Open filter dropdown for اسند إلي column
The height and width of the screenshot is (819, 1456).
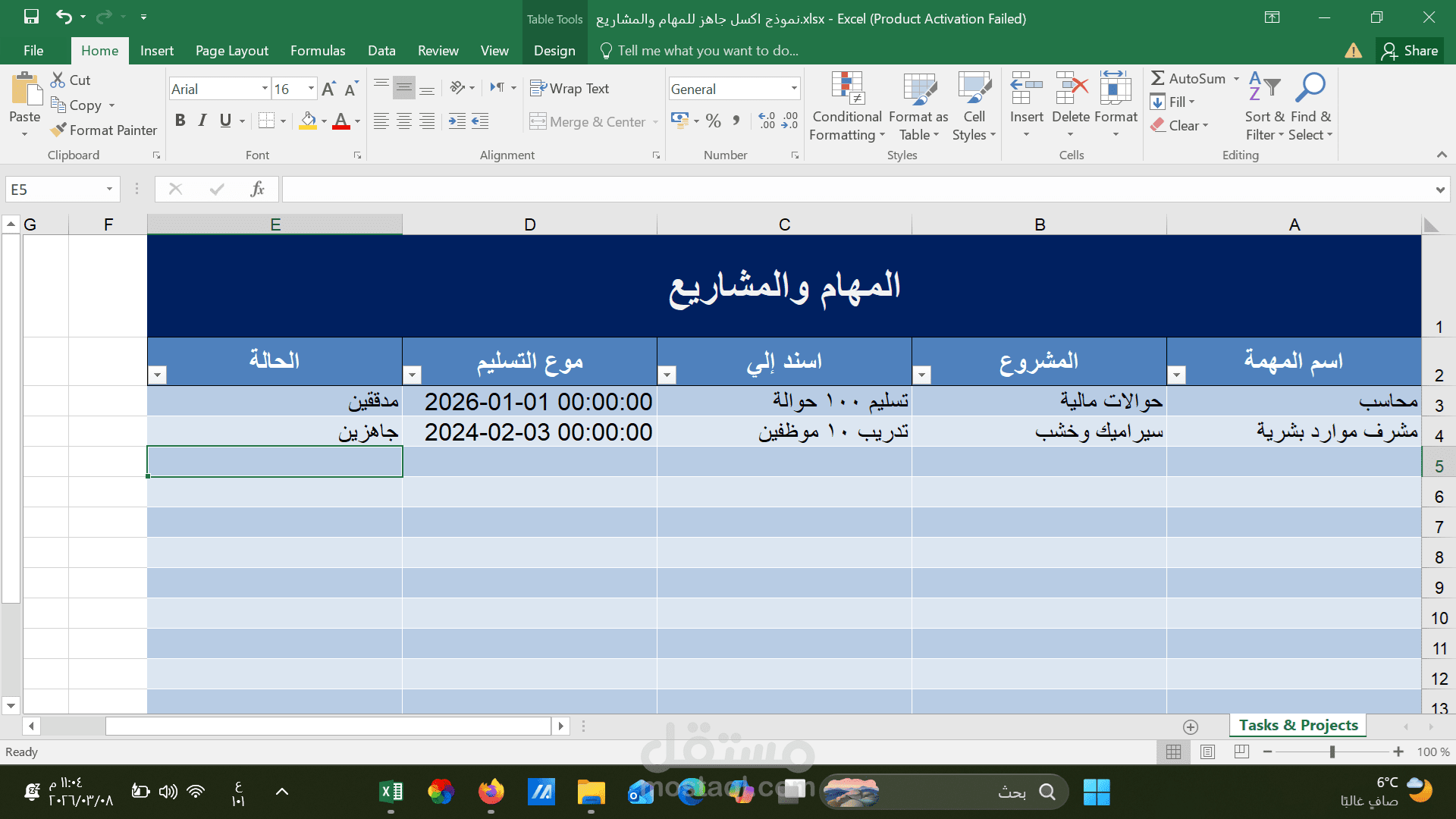667,375
